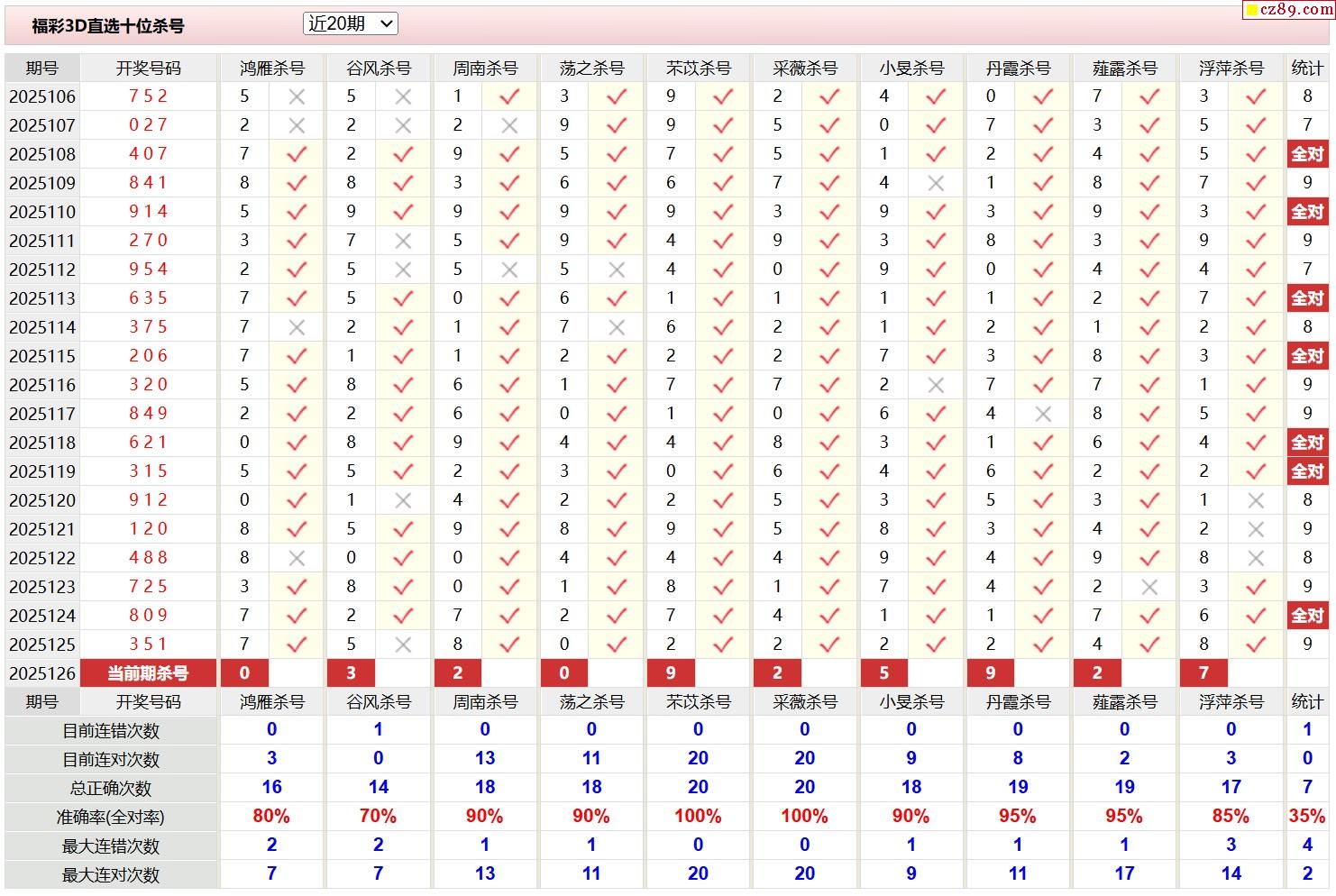
Task: Click the 开奖号码 header above row 2025106
Action: coord(148,69)
